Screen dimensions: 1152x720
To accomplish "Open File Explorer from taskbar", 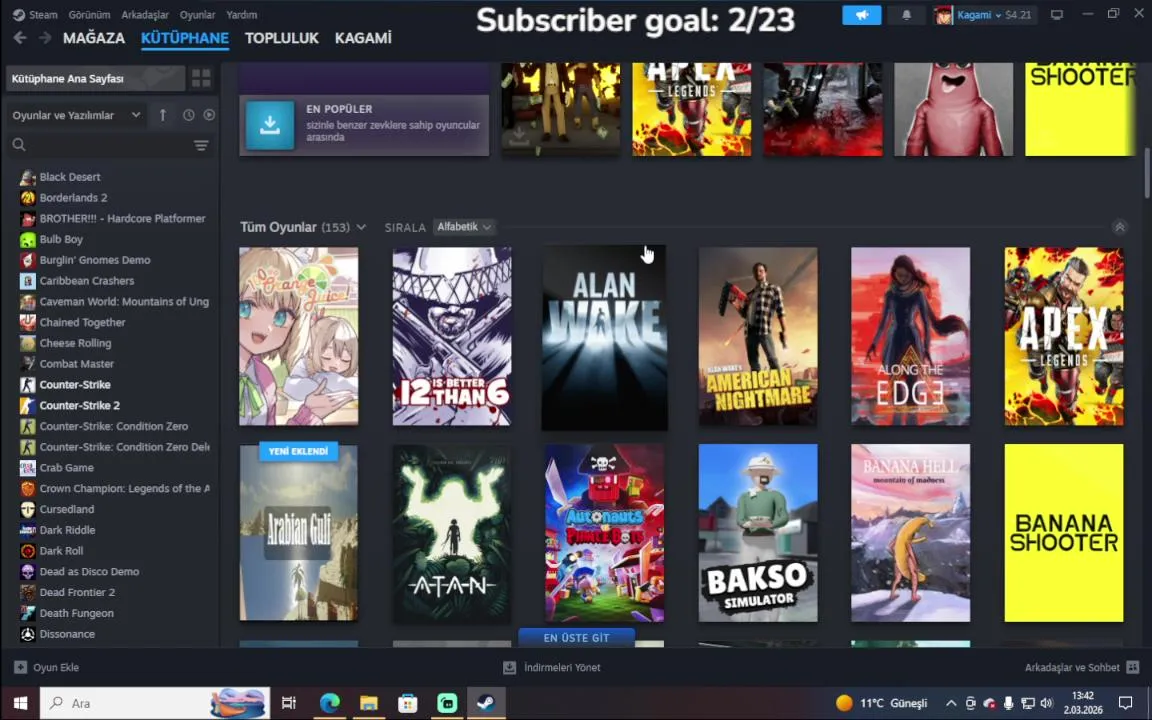I will point(369,703).
